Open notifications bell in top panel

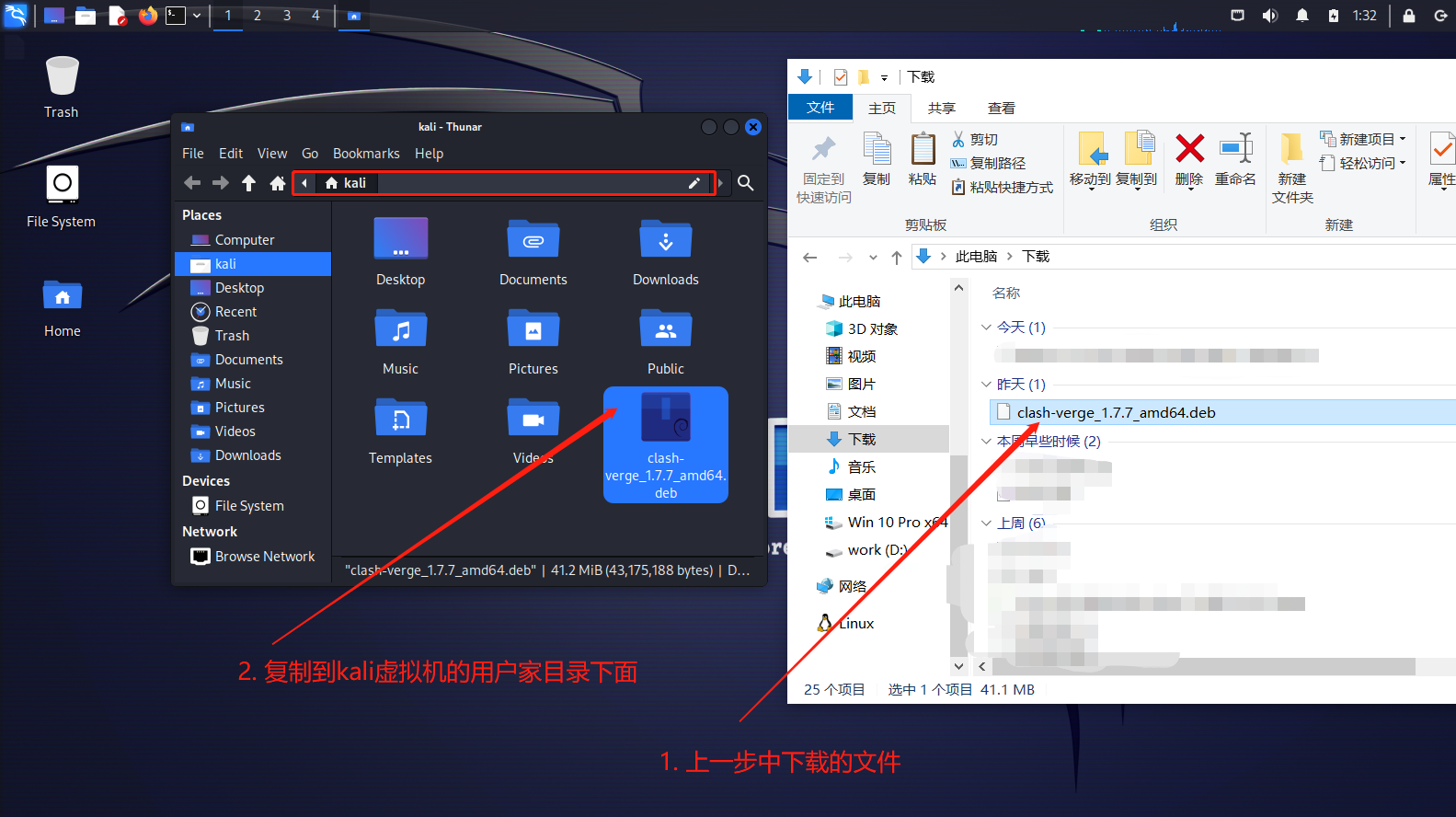click(x=1302, y=16)
